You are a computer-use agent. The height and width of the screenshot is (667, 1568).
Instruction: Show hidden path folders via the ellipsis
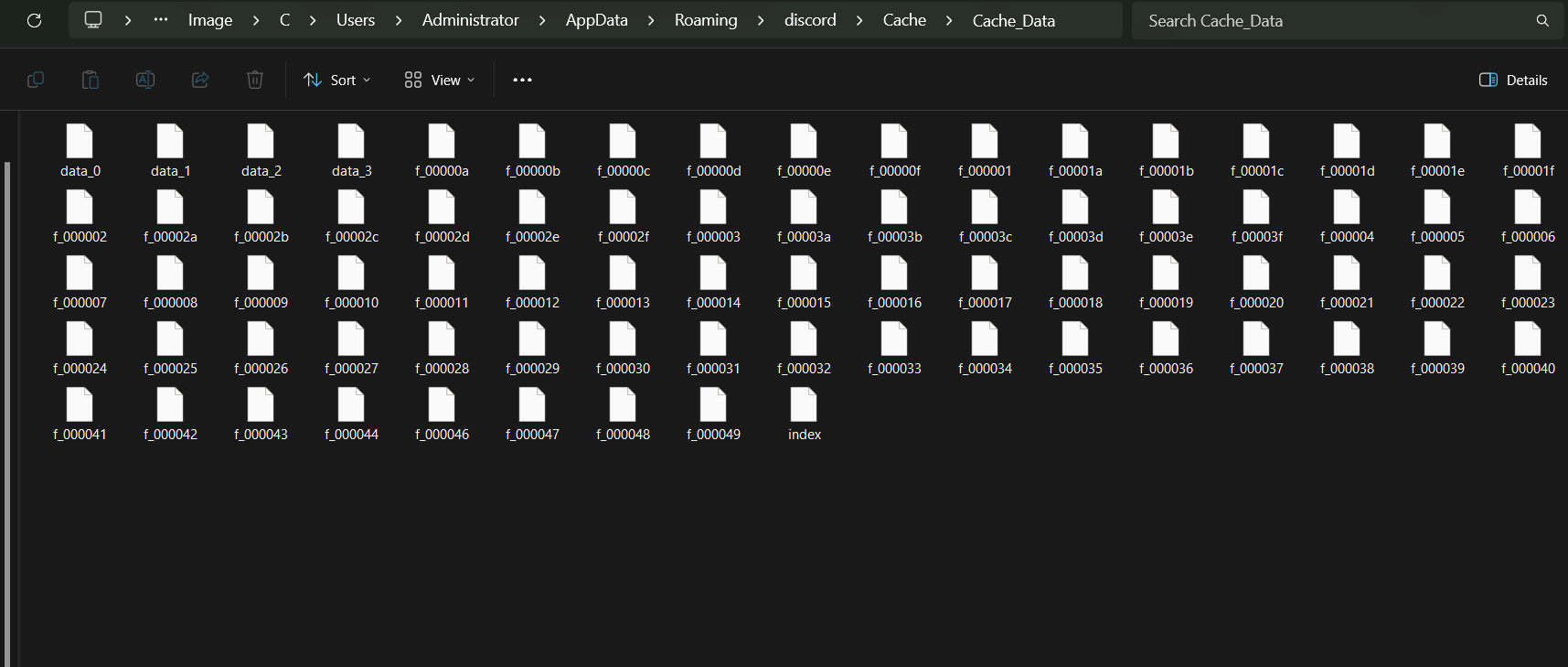tap(161, 20)
